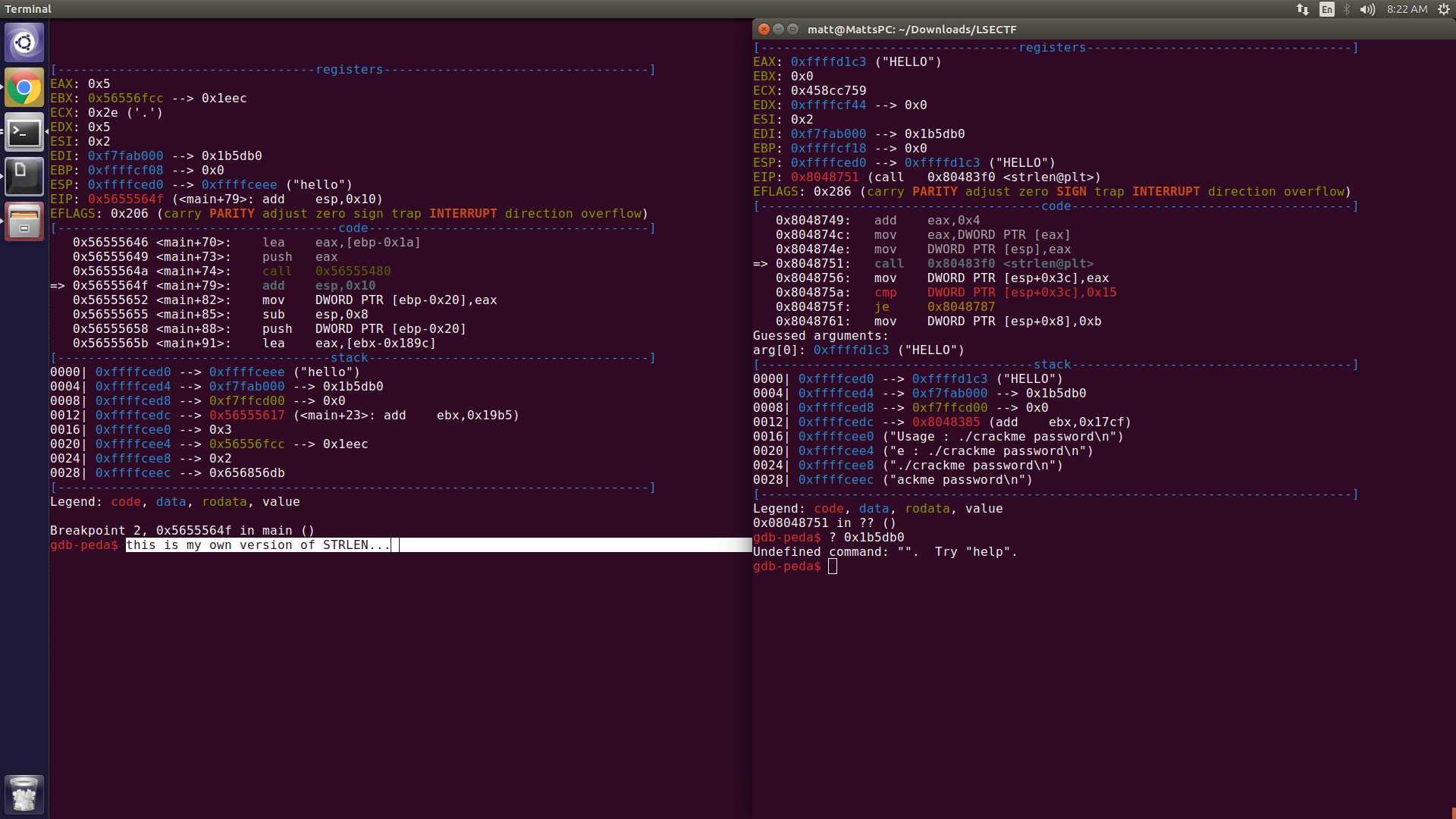The image size is (1456, 819).
Task: Open the Terminal icon in the launcher
Action: pyautogui.click(x=24, y=133)
